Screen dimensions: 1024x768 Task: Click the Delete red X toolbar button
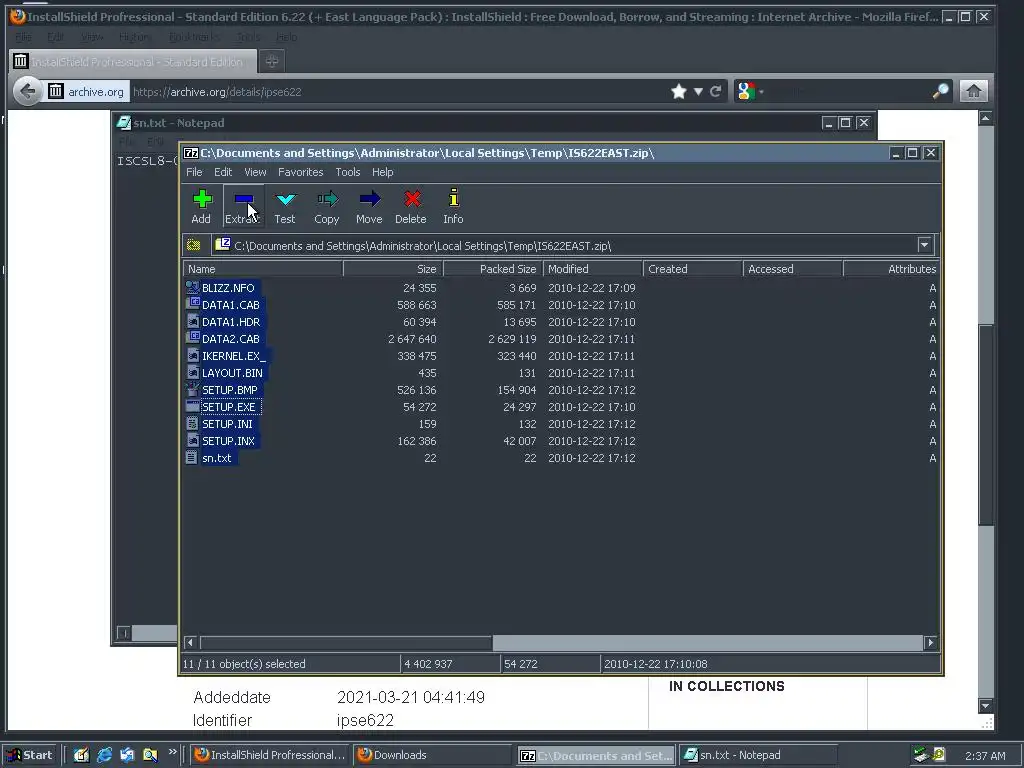[x=411, y=206]
